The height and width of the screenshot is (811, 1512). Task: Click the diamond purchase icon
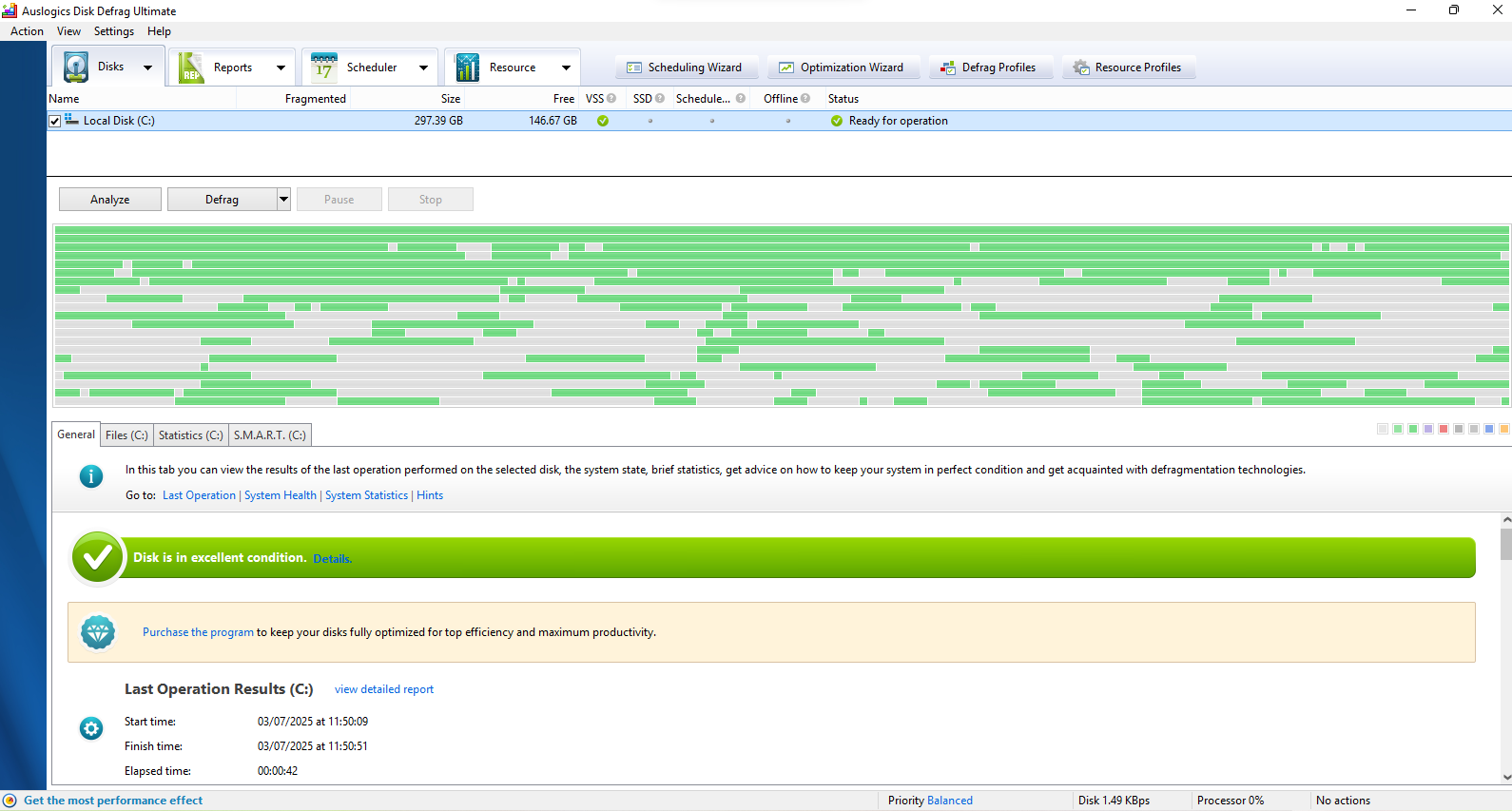click(x=98, y=632)
